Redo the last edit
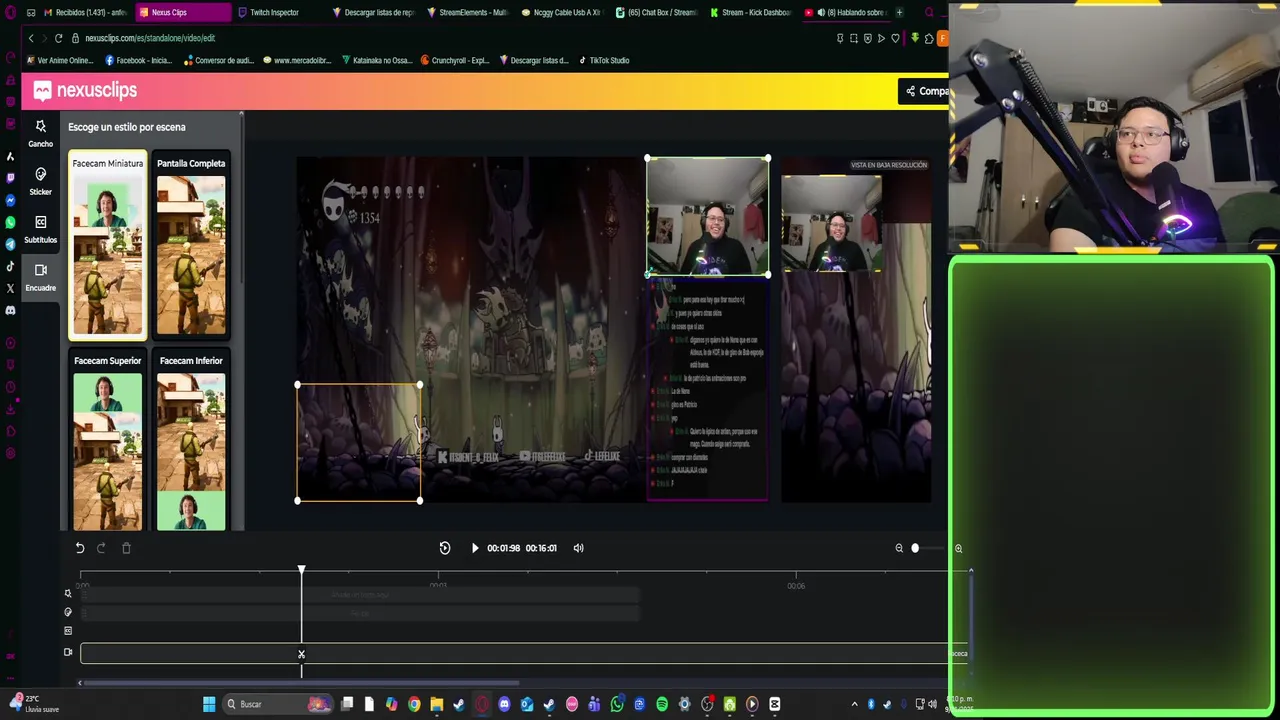The image size is (1280, 720). point(101,548)
